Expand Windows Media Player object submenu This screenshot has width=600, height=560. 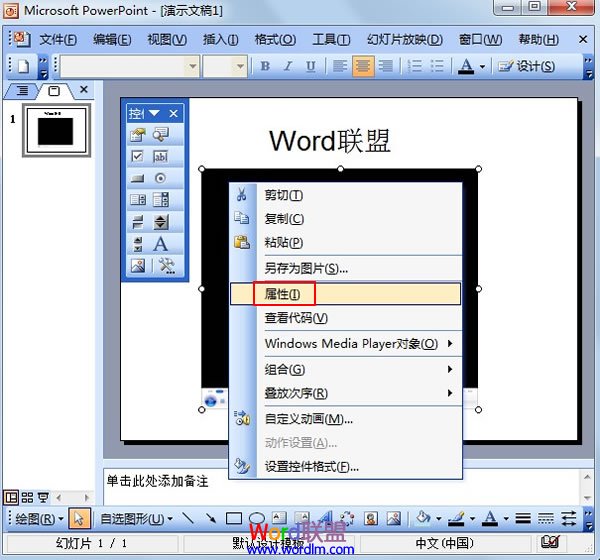[450, 343]
